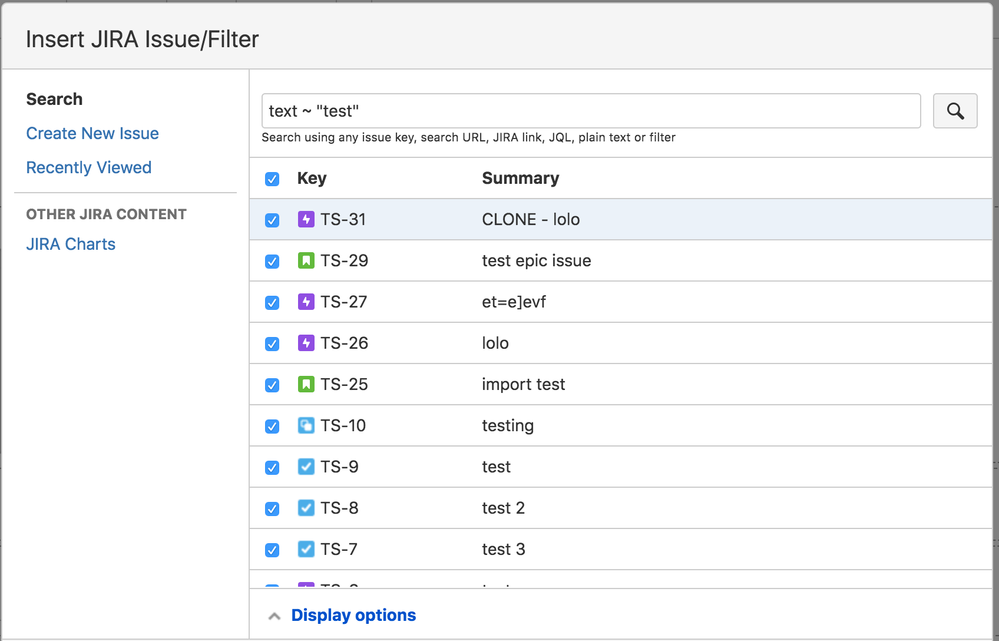999x641 pixels.
Task: Open Create New Issue
Action: coord(92,133)
